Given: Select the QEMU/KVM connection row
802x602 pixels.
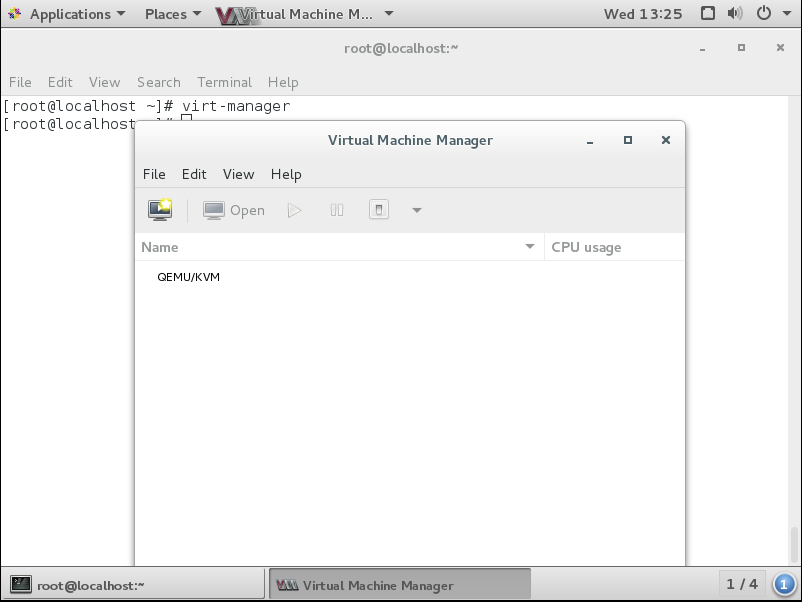Looking at the screenshot, I should (x=189, y=277).
